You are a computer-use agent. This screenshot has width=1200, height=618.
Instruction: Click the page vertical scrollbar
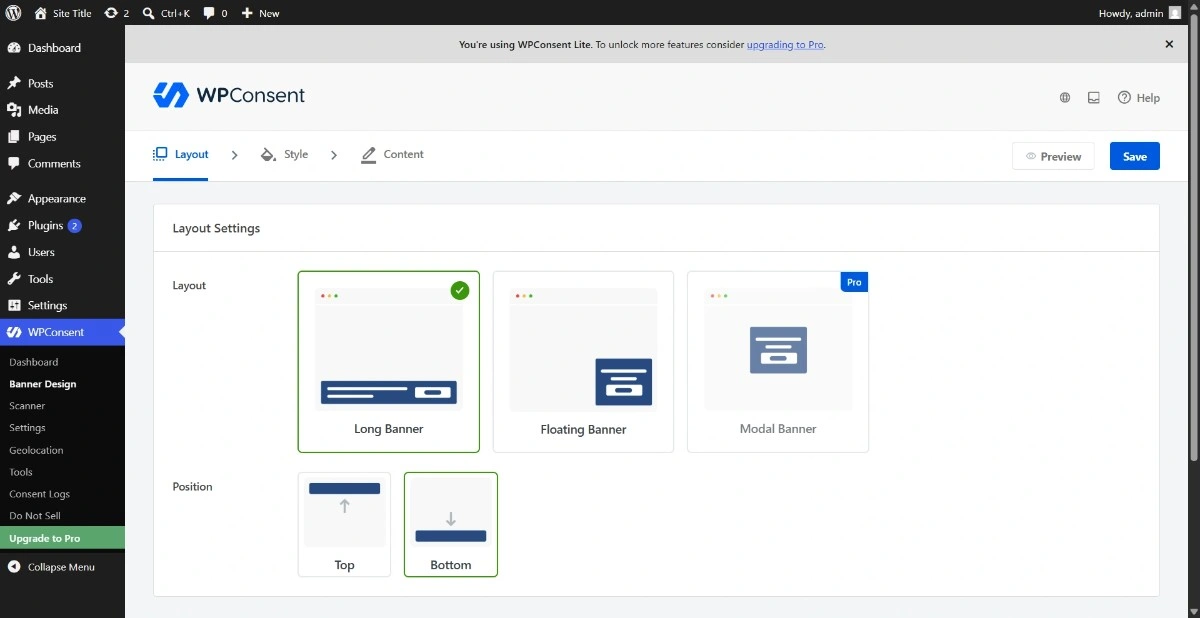[x=1193, y=240]
